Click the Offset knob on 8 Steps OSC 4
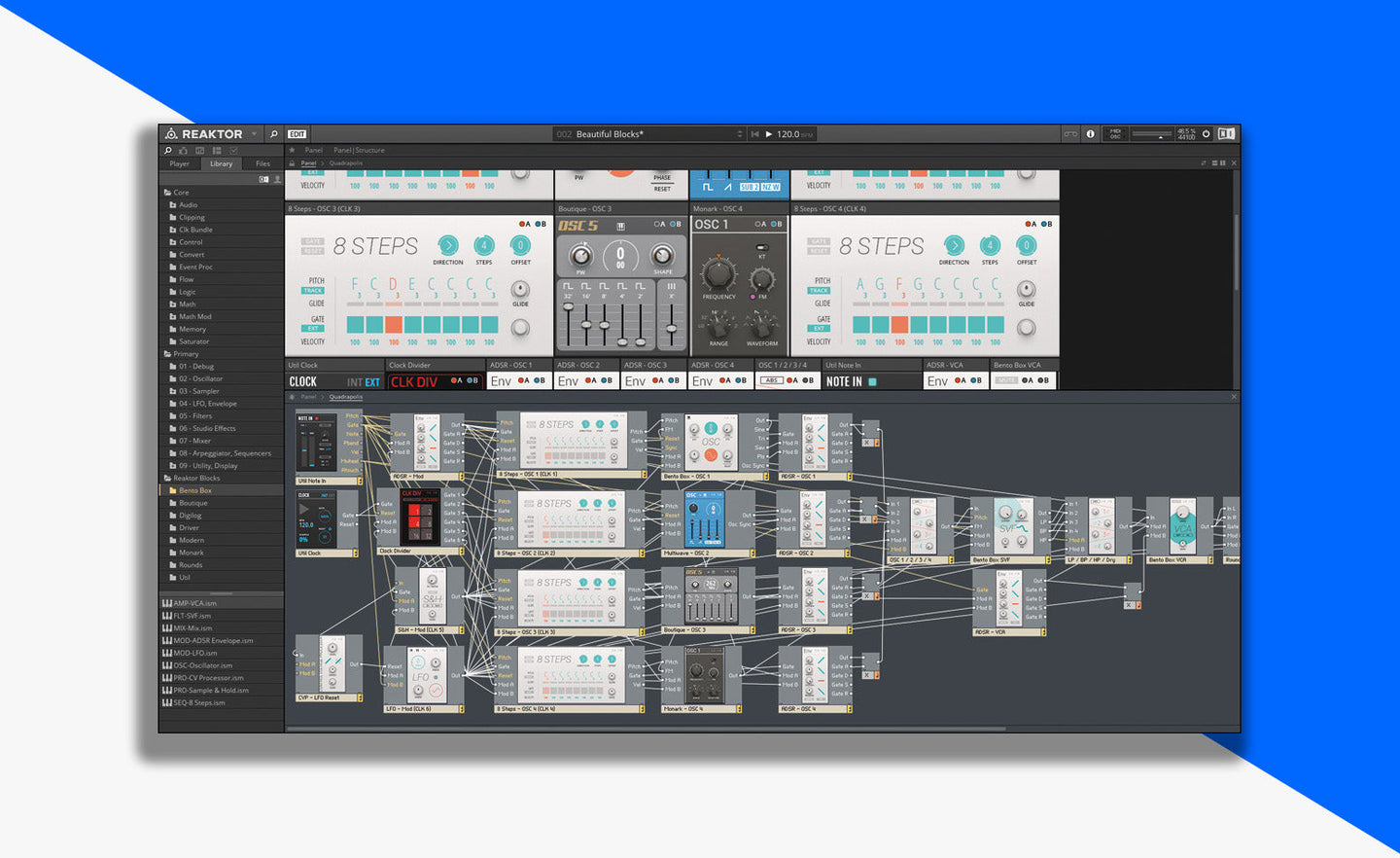This screenshot has width=1400, height=858. pyautogui.click(x=1026, y=245)
